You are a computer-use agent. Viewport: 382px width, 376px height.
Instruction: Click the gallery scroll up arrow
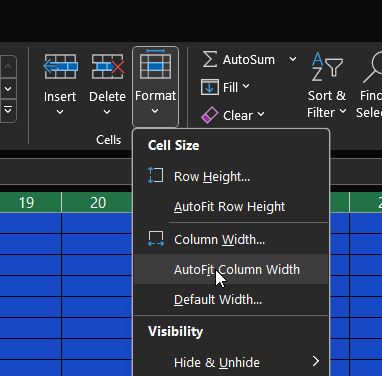click(8, 67)
